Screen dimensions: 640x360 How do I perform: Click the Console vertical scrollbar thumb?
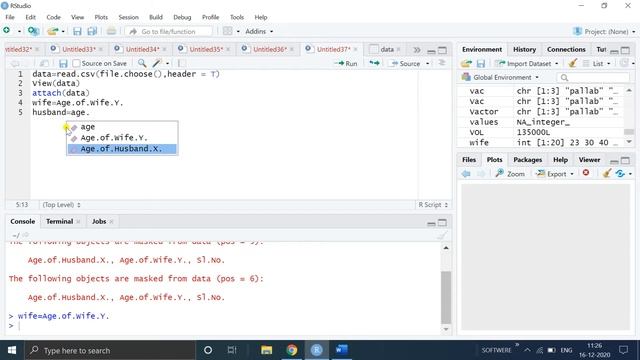click(x=446, y=298)
